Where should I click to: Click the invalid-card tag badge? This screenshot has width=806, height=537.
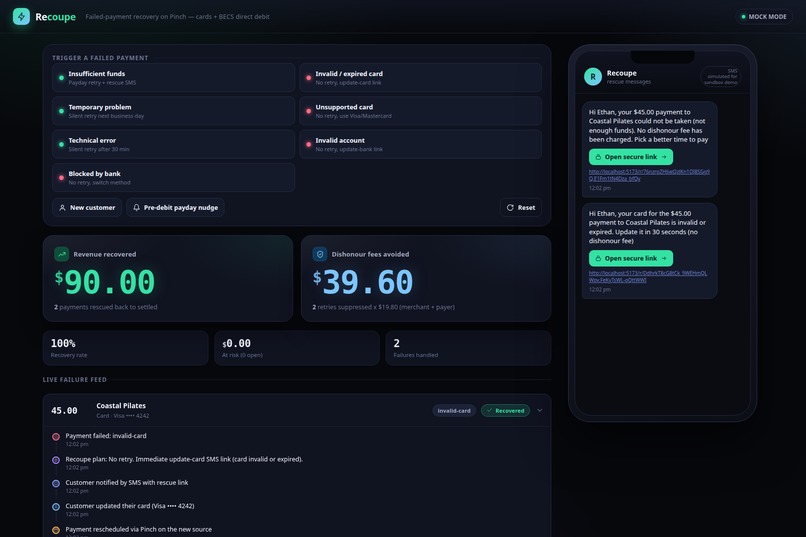[x=454, y=411]
